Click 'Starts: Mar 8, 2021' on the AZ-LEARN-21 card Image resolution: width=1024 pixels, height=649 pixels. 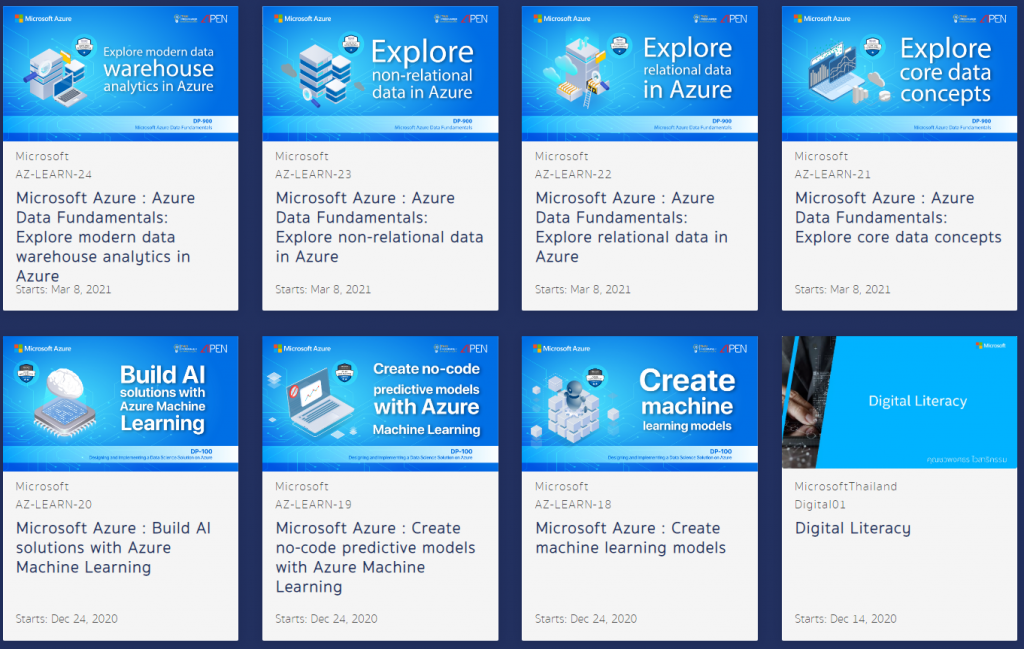[x=842, y=289]
